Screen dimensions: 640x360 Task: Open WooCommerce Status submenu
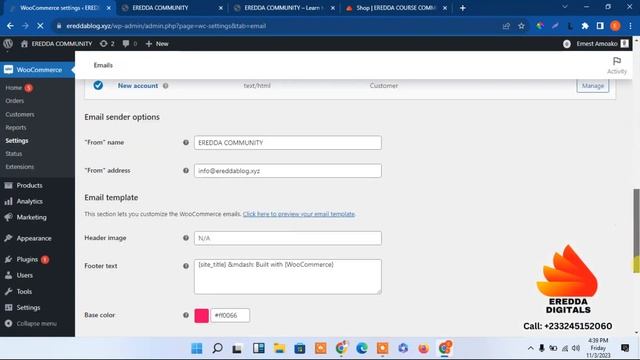[13, 153]
